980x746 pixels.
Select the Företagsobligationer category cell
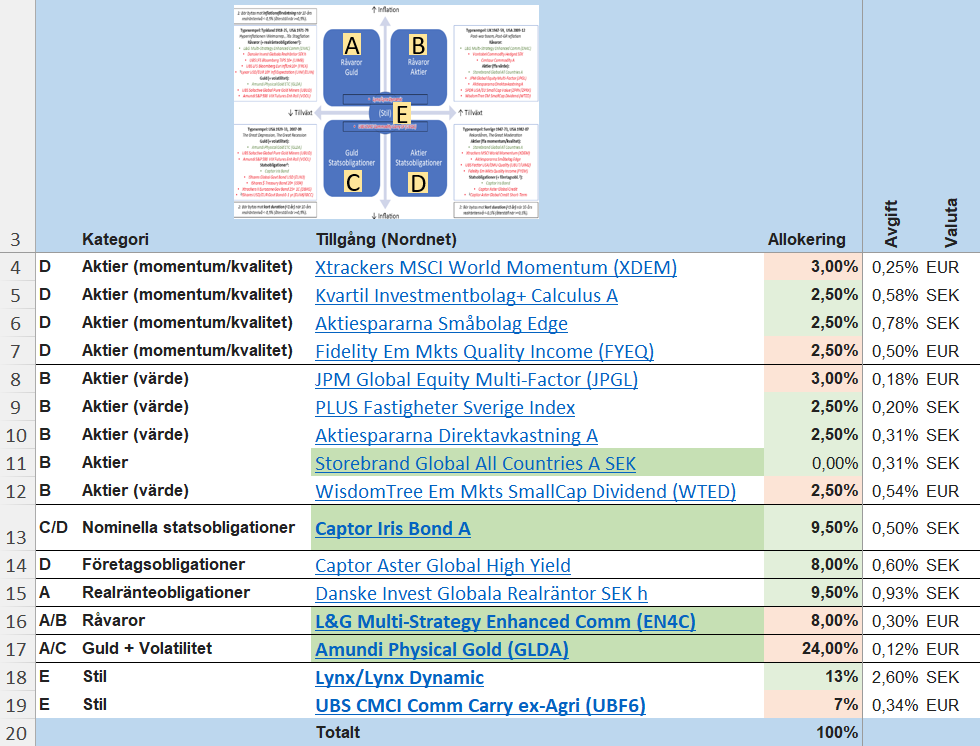pos(163,565)
